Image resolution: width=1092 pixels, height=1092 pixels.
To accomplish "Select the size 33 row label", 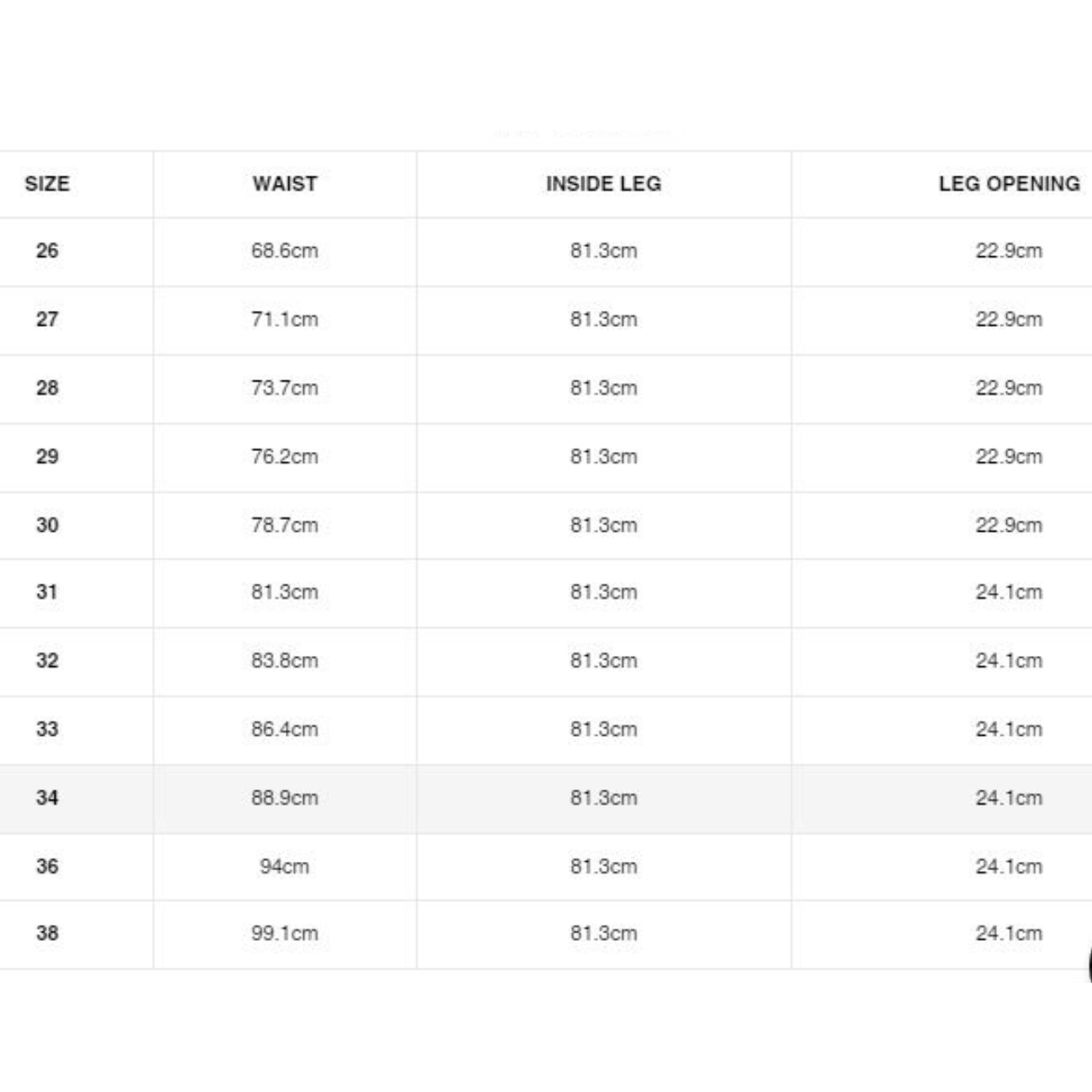I will pyautogui.click(x=47, y=729).
